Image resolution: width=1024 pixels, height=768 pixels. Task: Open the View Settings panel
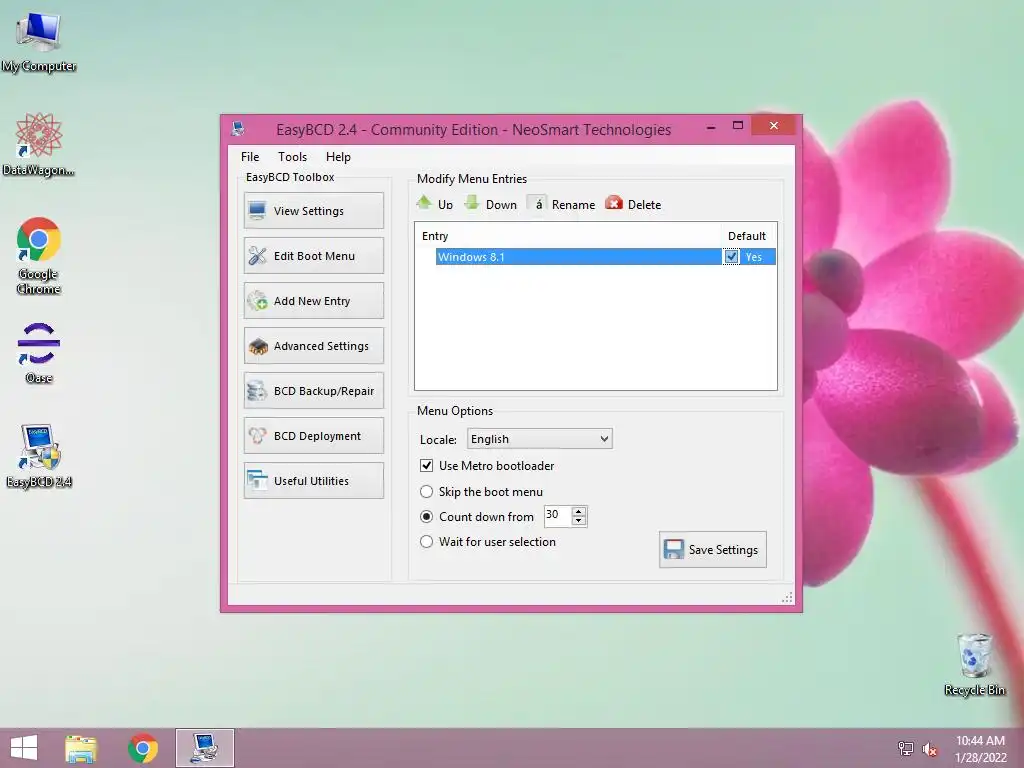point(313,210)
